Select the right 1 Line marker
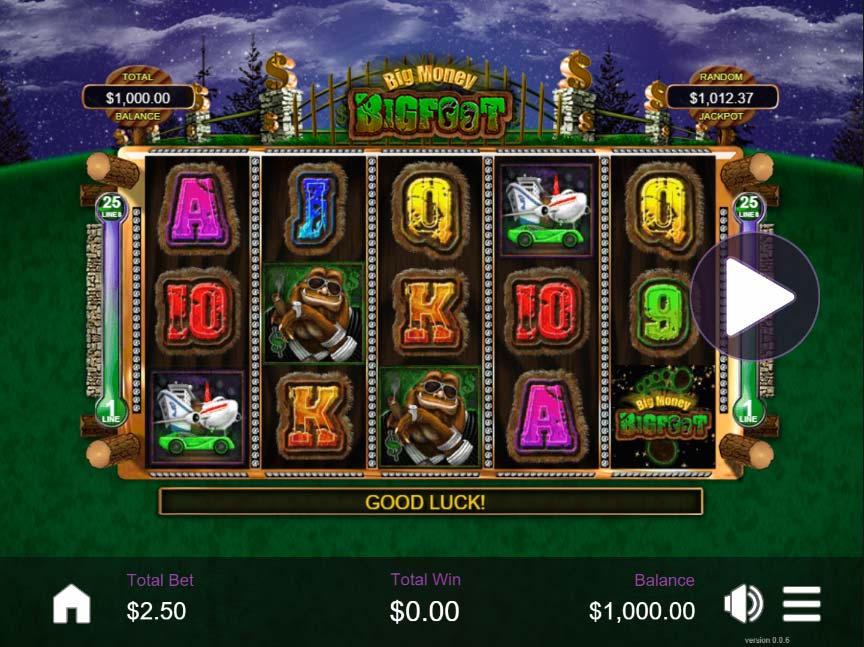This screenshot has width=864, height=647. coord(748,412)
